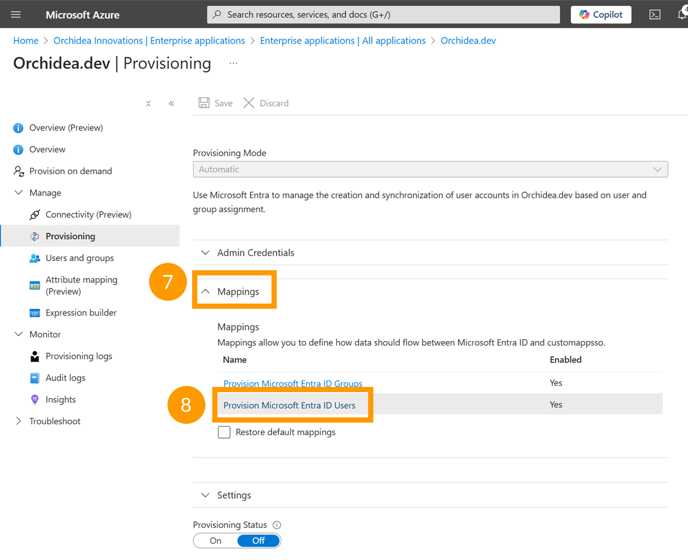Click the Discard X icon
Screen dimensions: 688x560
(x=249, y=103)
